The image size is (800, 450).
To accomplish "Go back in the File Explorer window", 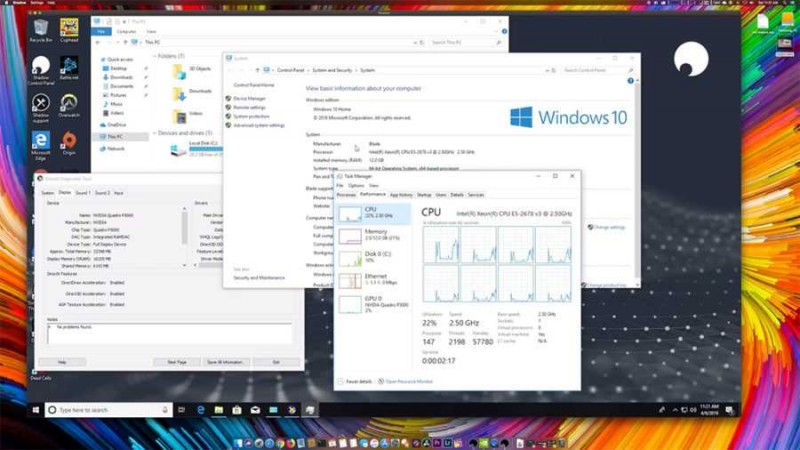I will click(98, 42).
